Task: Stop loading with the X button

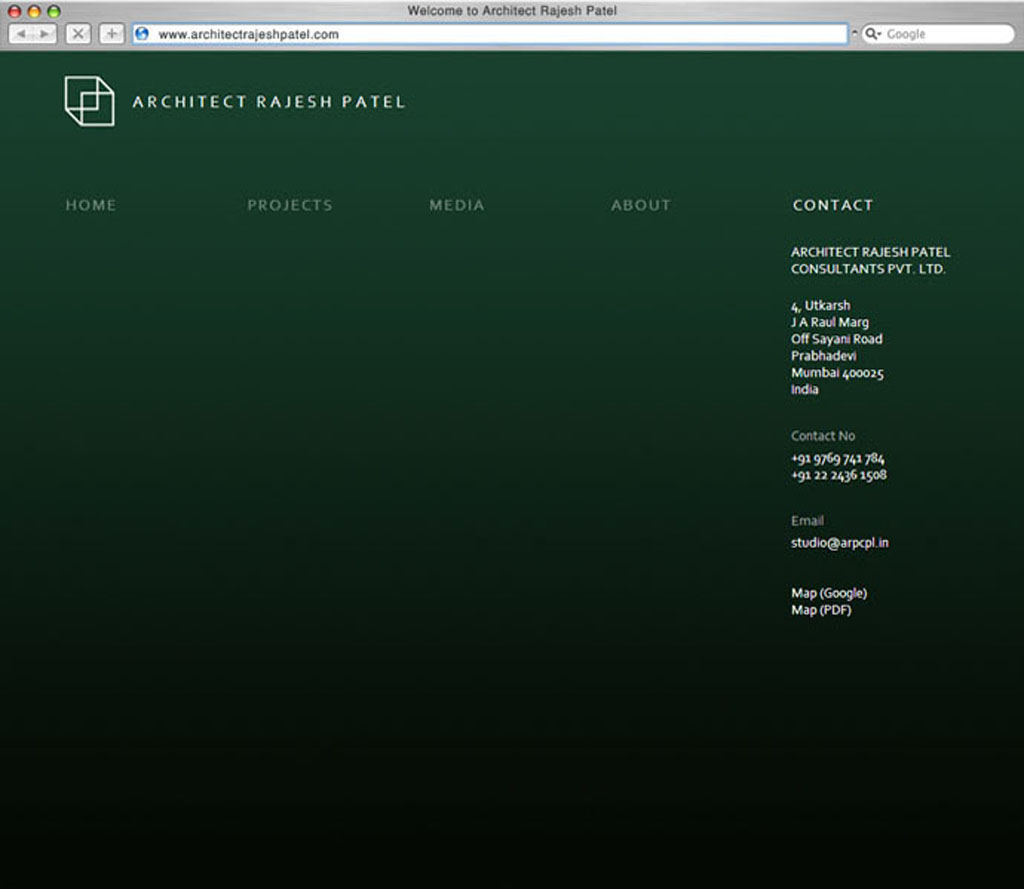Action: [x=78, y=34]
